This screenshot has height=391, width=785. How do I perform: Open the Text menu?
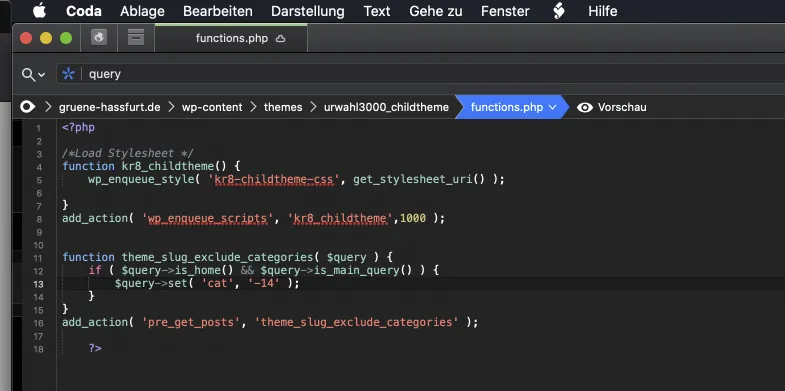pos(376,11)
